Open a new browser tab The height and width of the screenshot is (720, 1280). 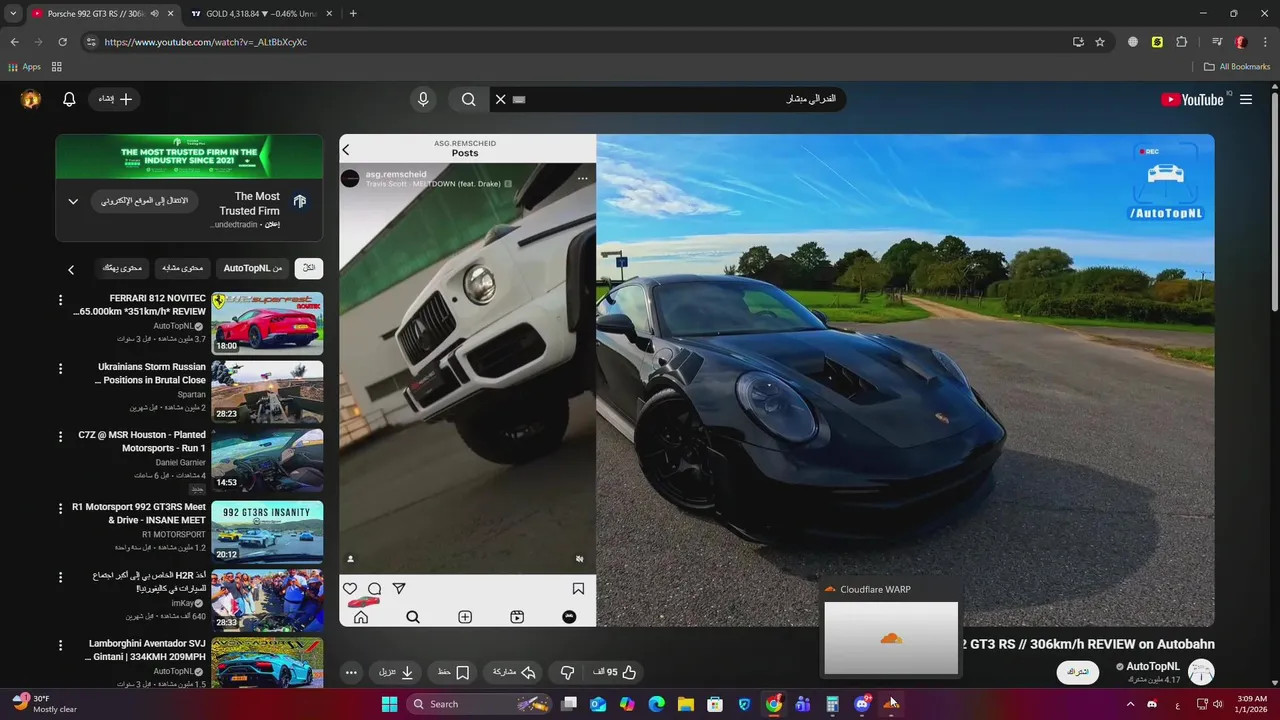point(353,14)
